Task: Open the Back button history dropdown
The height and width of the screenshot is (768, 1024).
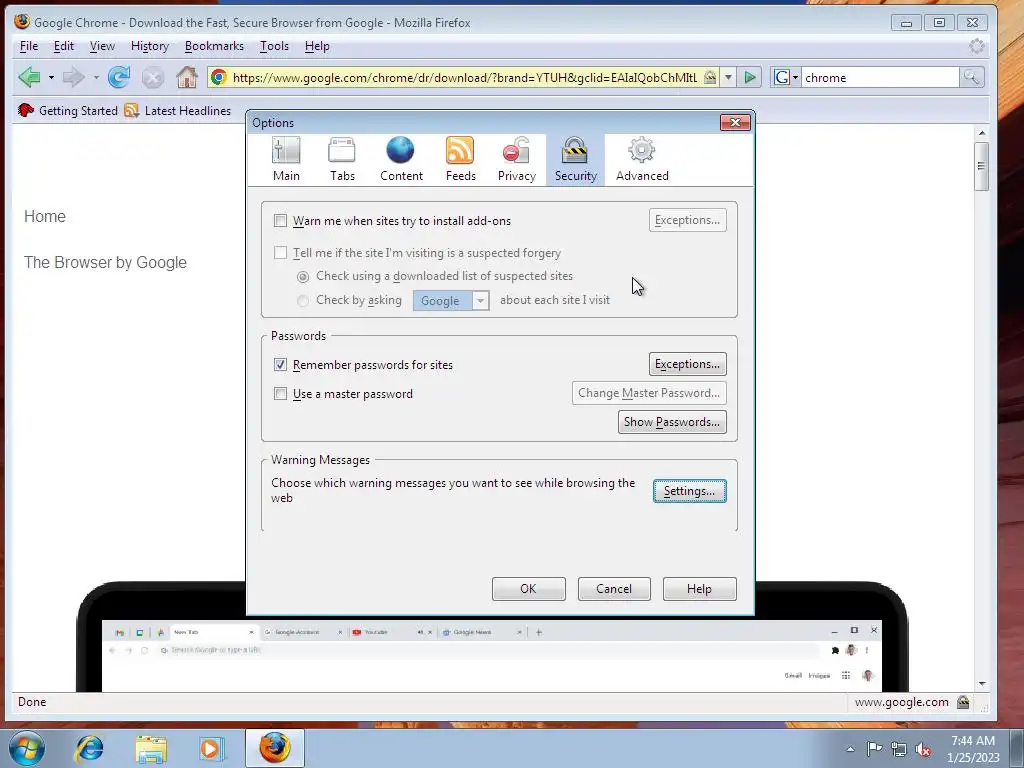Action: [51, 78]
